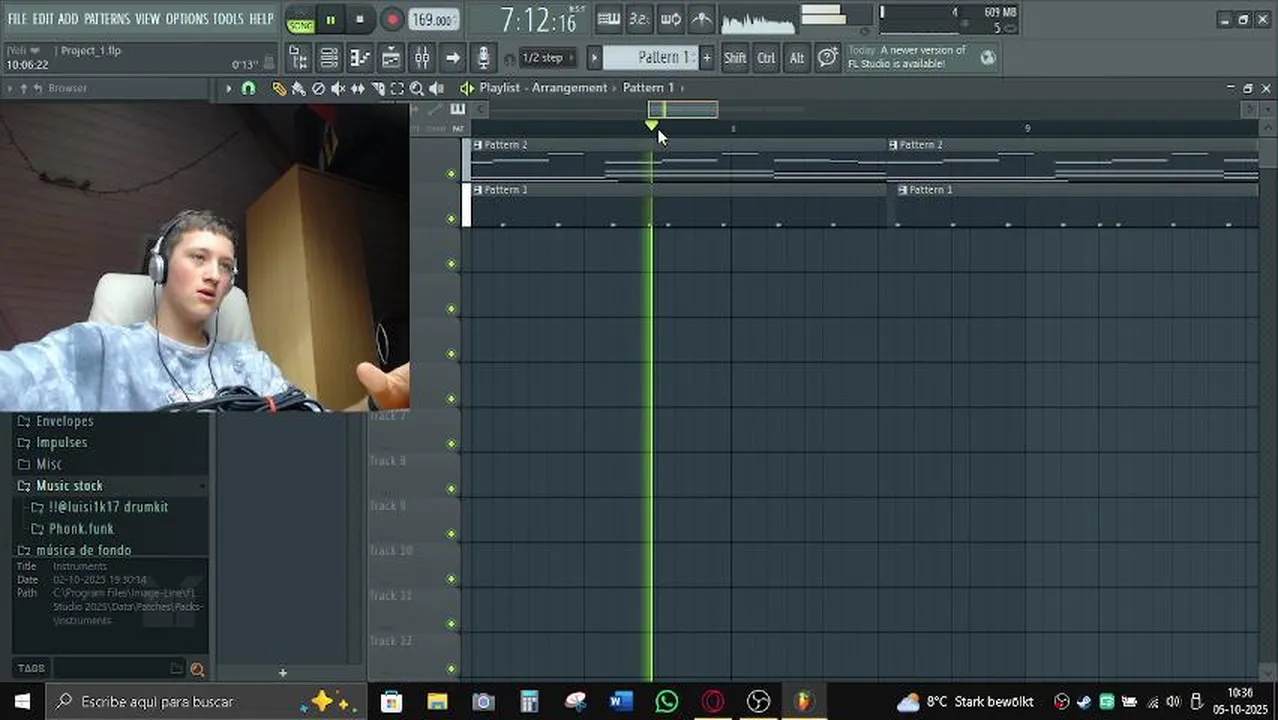Open playlist options menu arrow
1278x720 pixels.
click(x=228, y=88)
